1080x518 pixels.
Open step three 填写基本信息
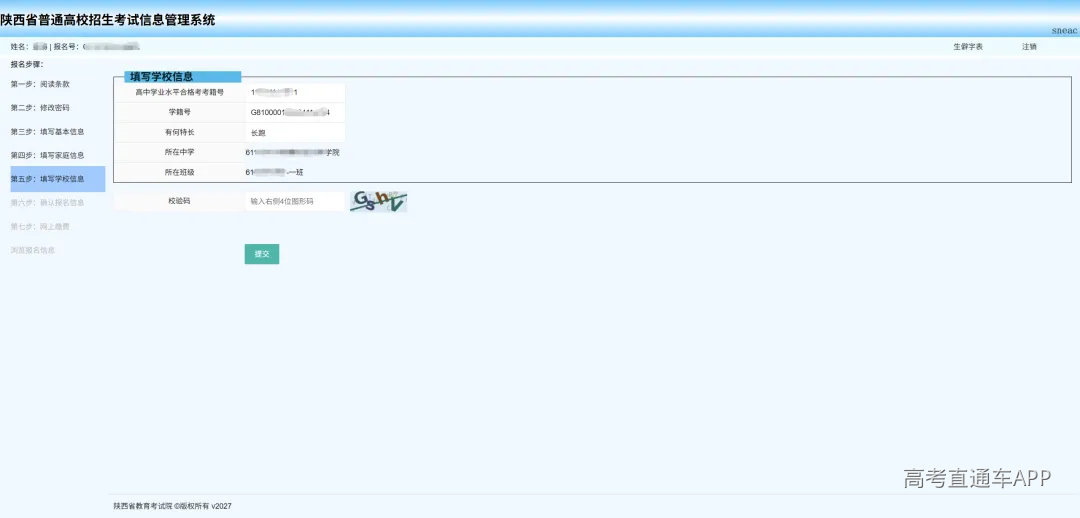48,132
